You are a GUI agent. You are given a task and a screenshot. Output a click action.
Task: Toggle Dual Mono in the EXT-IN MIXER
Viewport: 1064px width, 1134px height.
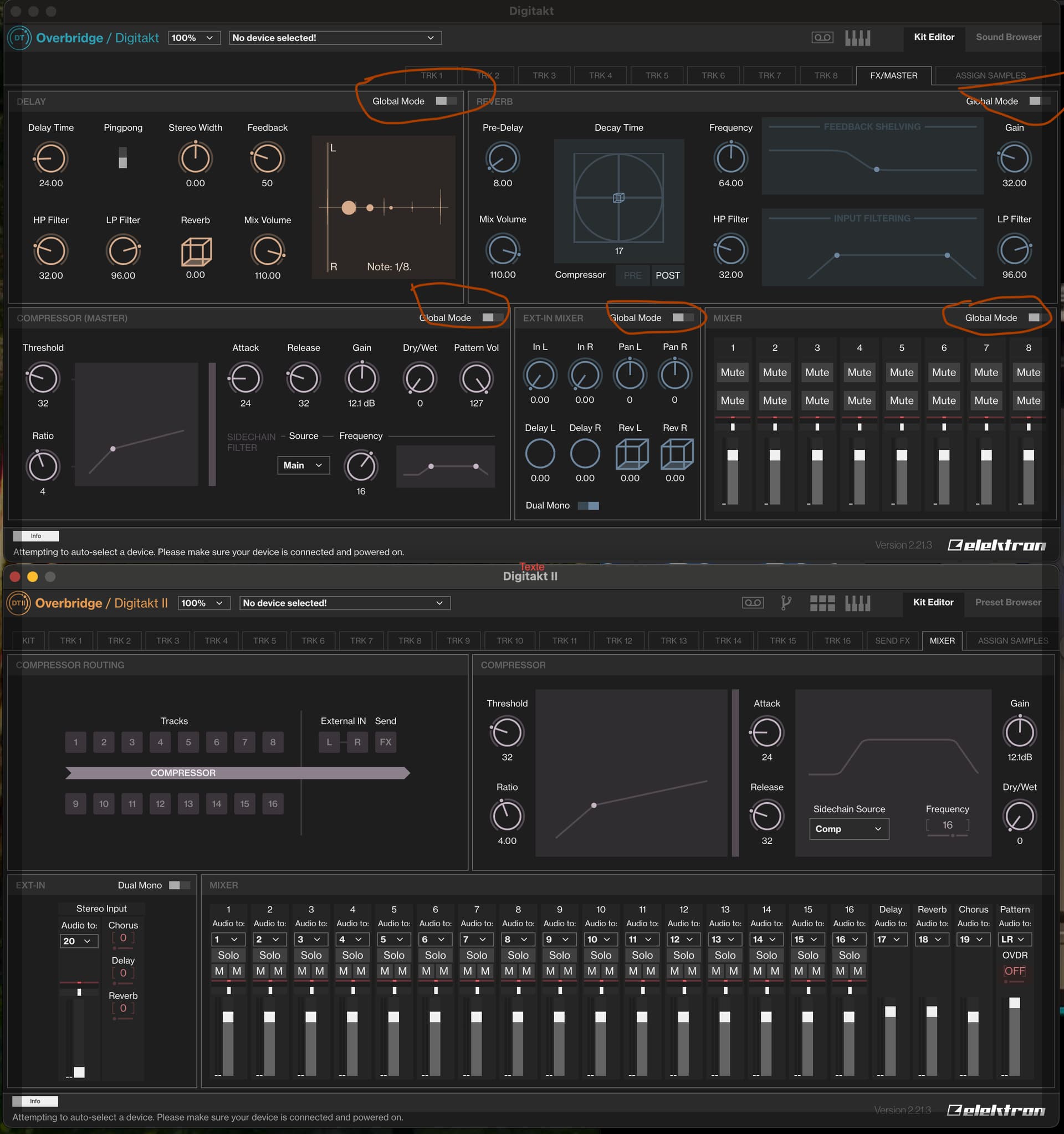click(588, 505)
